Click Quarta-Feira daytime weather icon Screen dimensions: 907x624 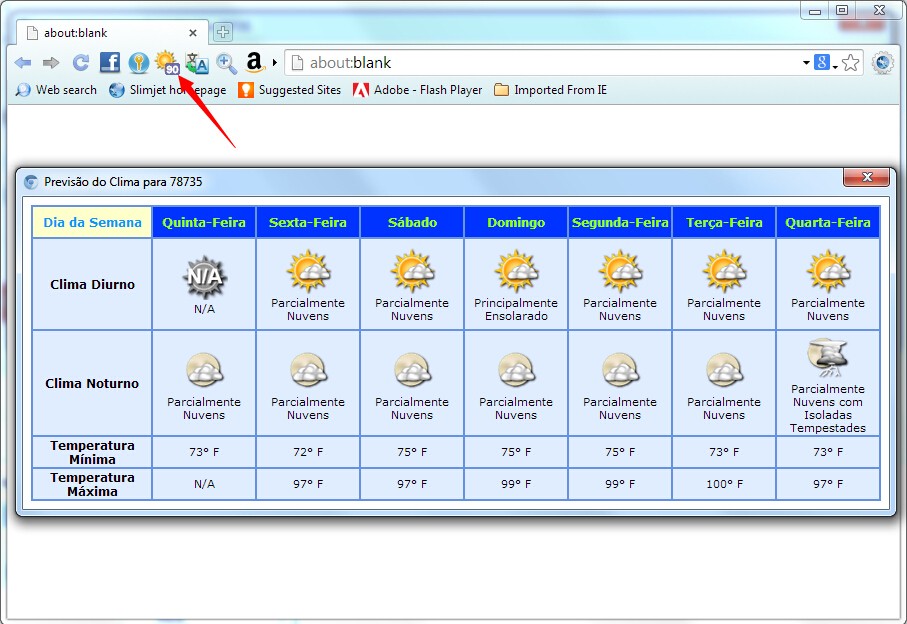tap(828, 271)
